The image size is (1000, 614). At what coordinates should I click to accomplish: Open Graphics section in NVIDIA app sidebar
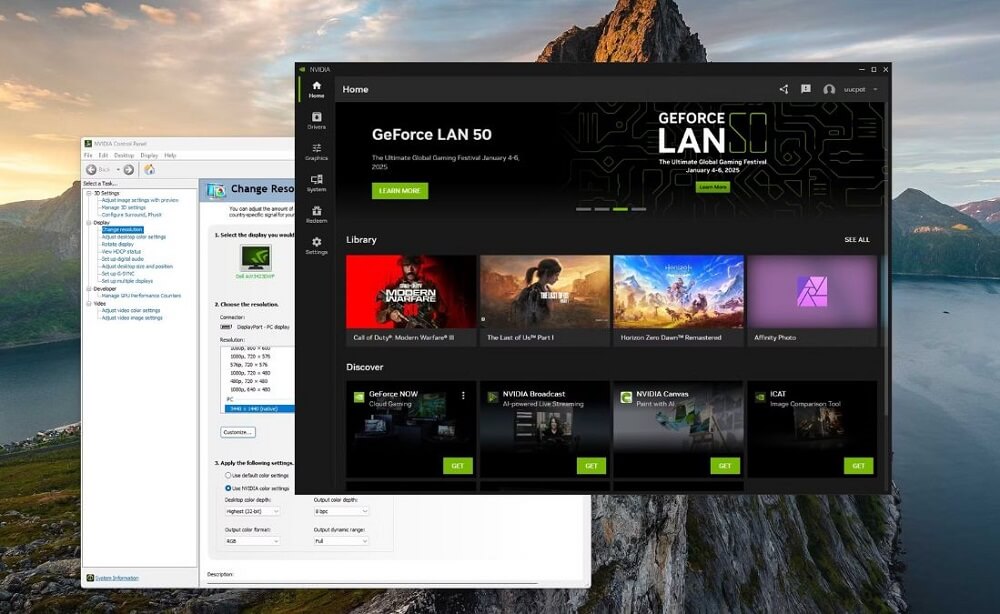pyautogui.click(x=316, y=152)
